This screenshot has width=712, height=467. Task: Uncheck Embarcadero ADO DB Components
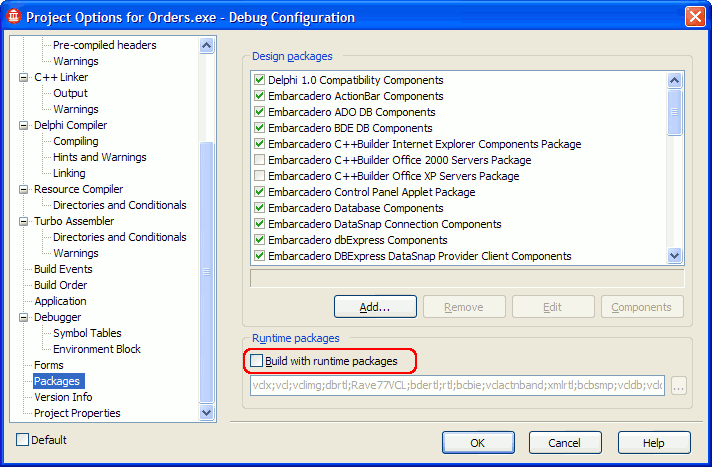260,112
